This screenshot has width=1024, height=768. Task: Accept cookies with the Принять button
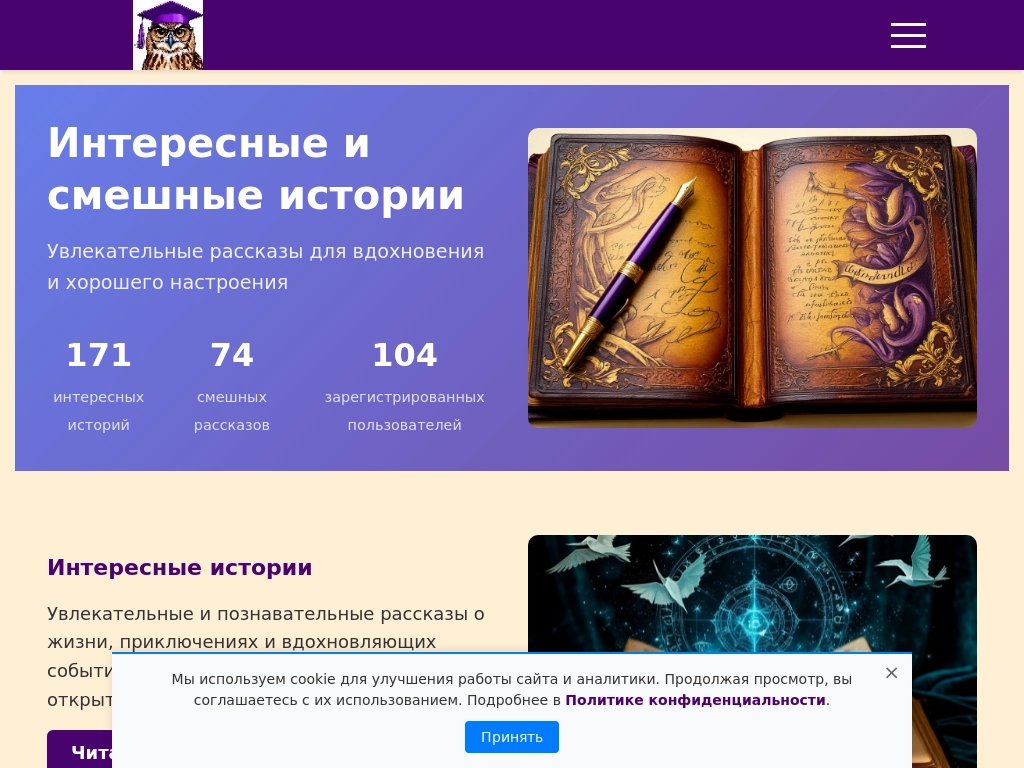(x=511, y=737)
